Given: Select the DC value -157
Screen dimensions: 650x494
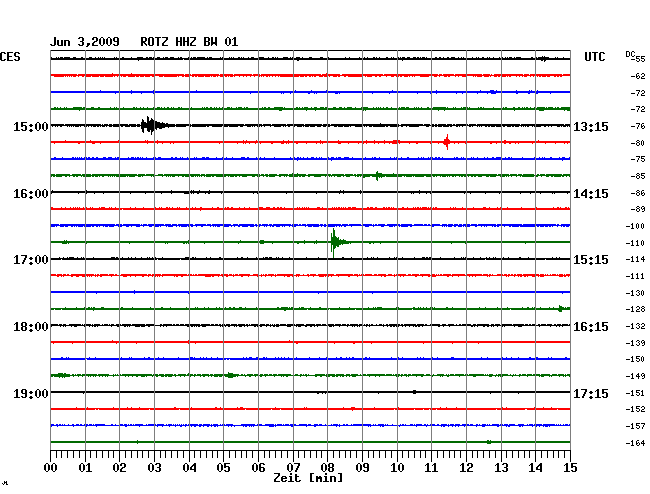Looking at the screenshot, I should click(x=635, y=426).
